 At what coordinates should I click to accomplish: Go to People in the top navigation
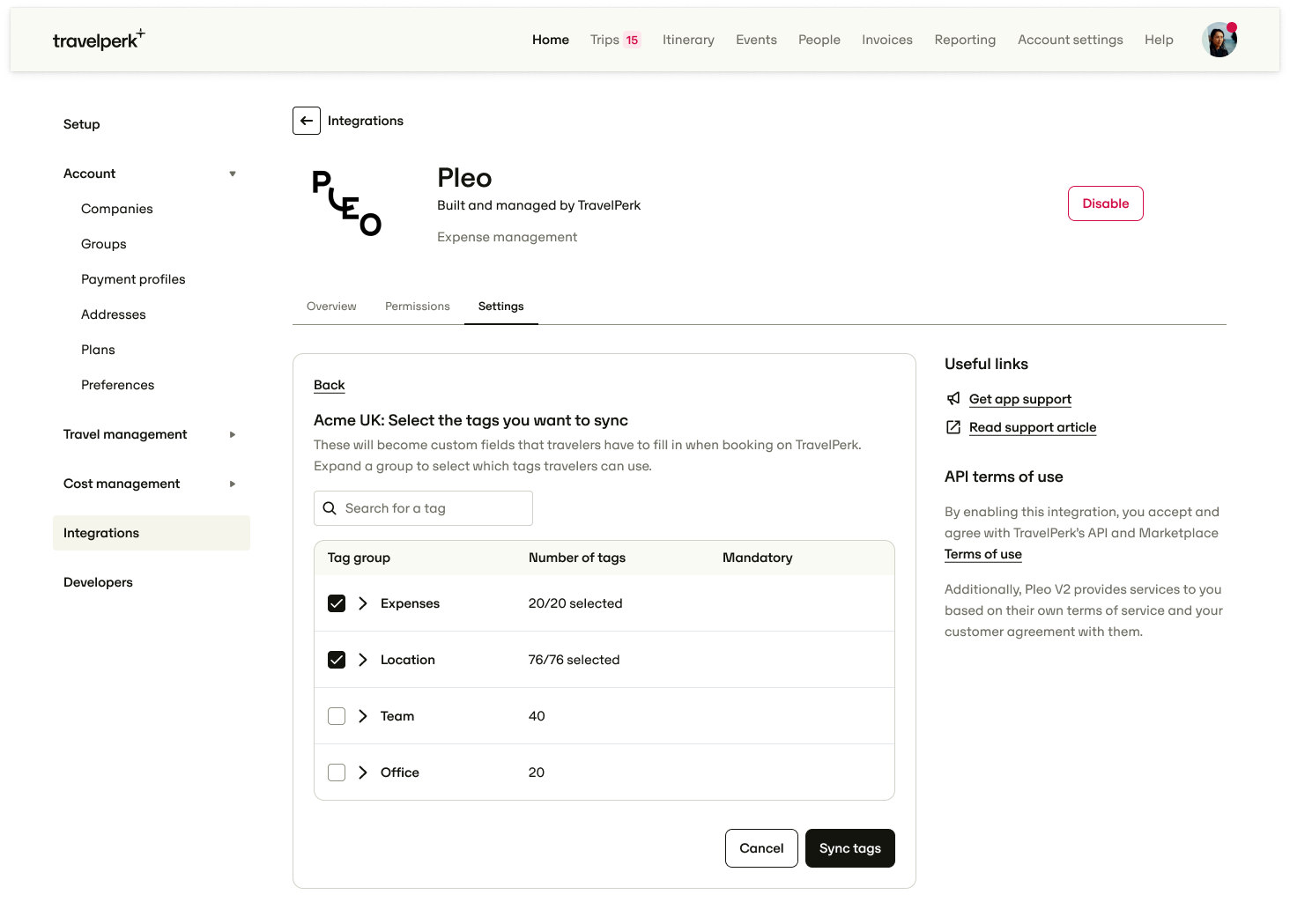click(819, 40)
